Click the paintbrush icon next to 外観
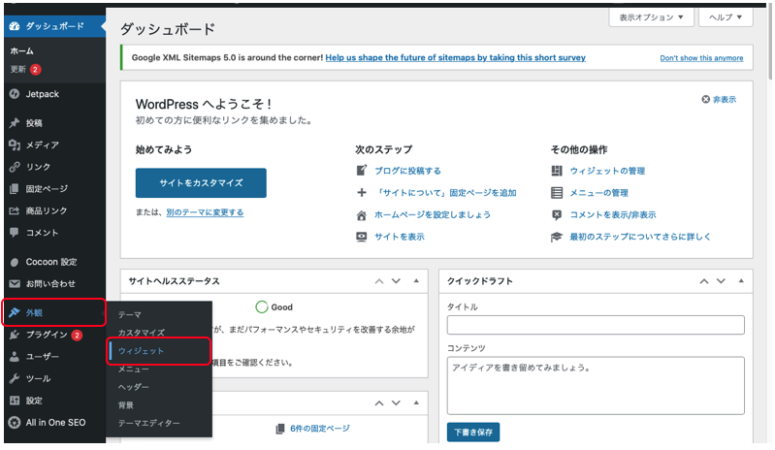 coord(14,312)
